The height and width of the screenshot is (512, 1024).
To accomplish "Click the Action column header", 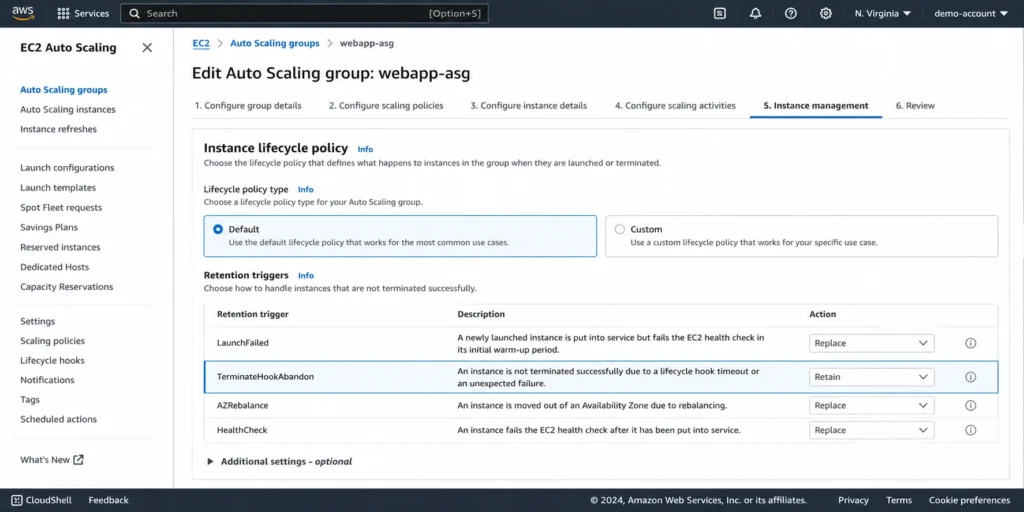I will tap(823, 314).
